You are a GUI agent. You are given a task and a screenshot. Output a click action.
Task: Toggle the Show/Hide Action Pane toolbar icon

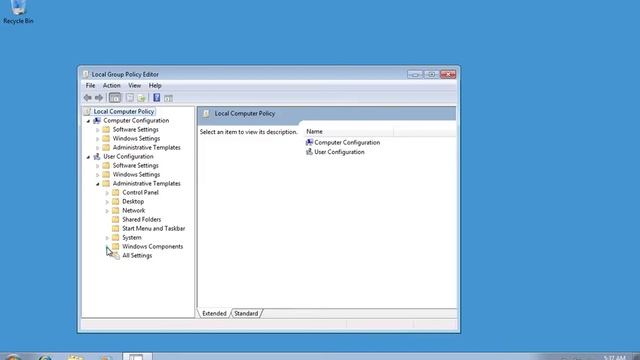coord(168,98)
